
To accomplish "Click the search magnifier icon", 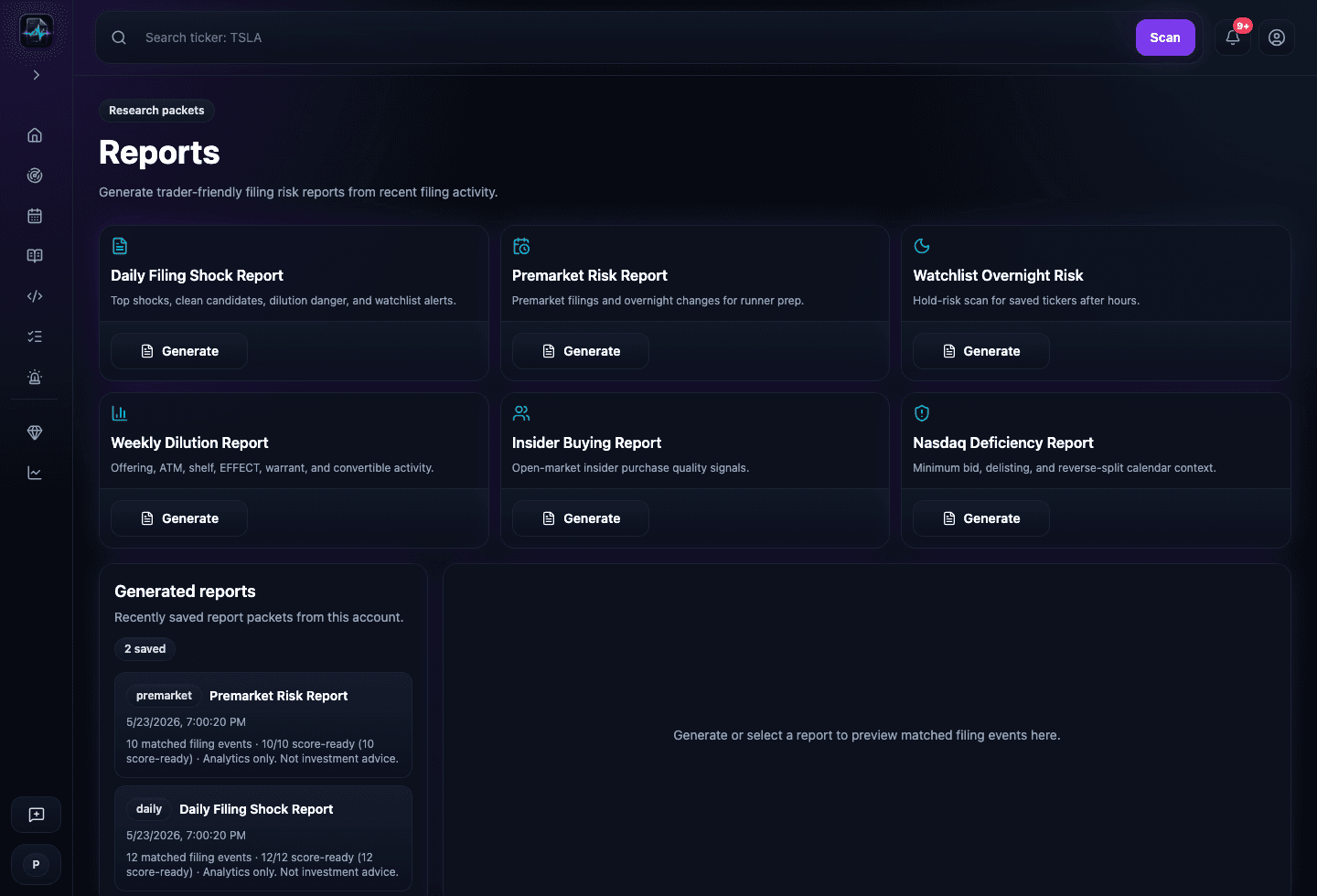I will click(x=119, y=37).
